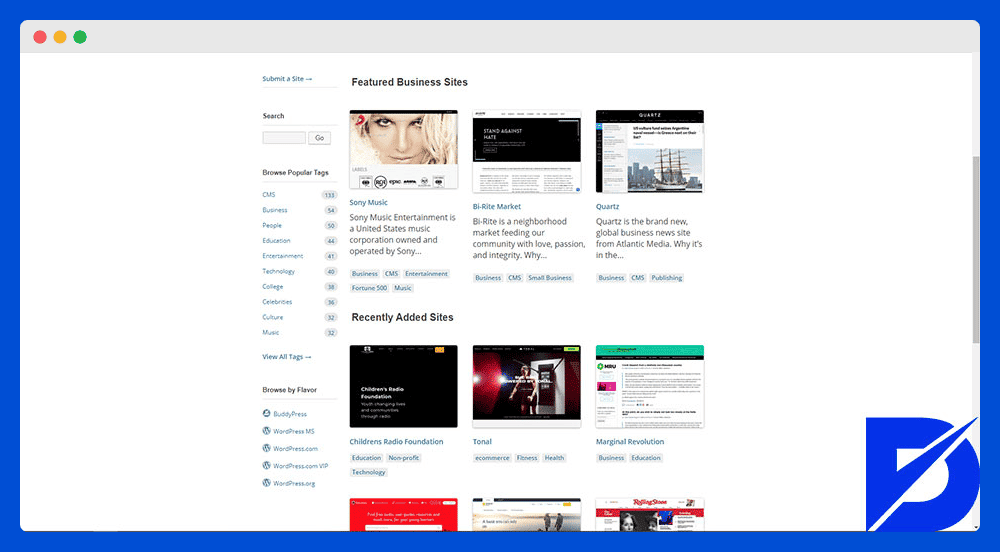Browse the Technology tag in sidebar list

[279, 271]
